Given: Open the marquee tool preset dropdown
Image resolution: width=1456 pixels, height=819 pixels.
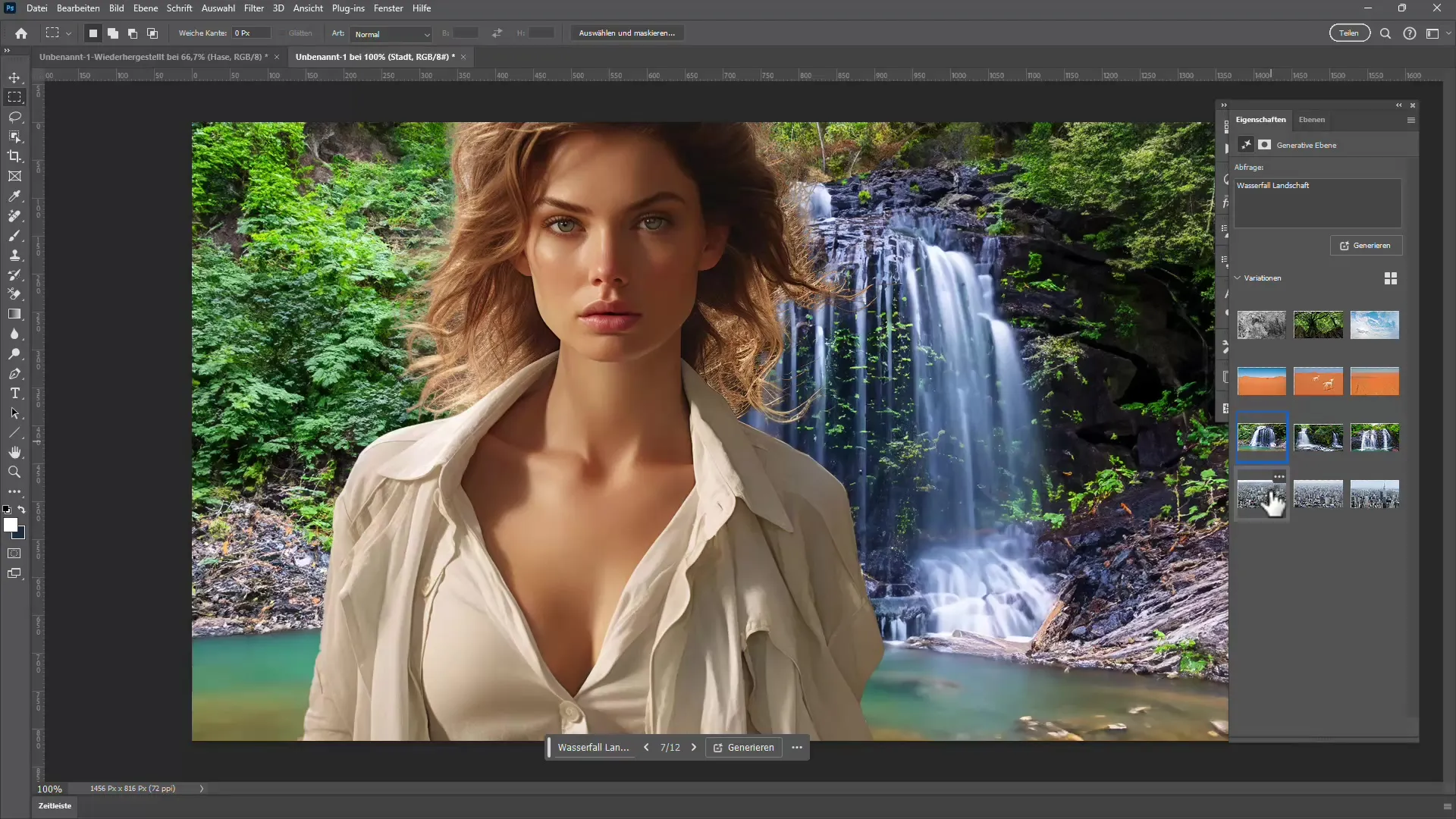Looking at the screenshot, I should click(68, 33).
